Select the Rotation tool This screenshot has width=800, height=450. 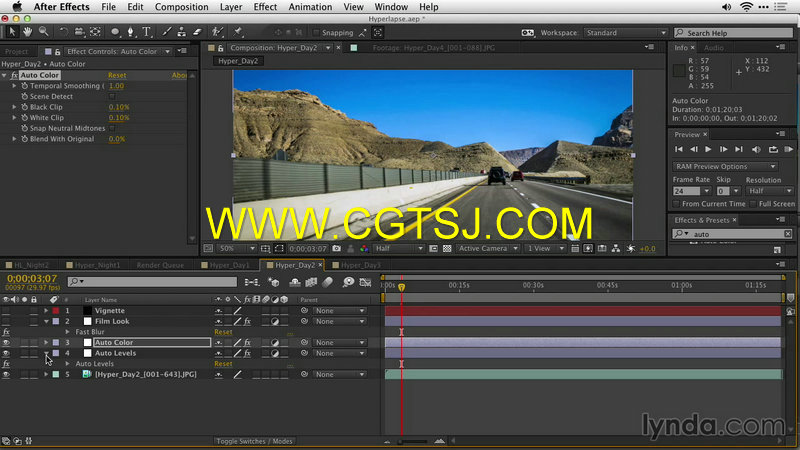tap(63, 32)
